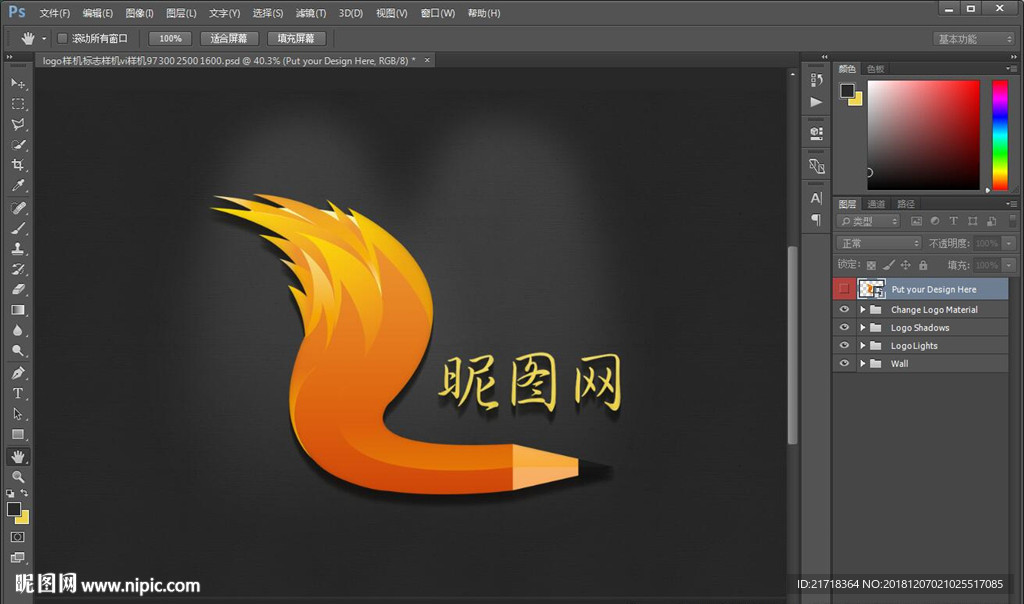1024x604 pixels.
Task: Toggle Quick Mask mode icon
Action: (x=18, y=537)
